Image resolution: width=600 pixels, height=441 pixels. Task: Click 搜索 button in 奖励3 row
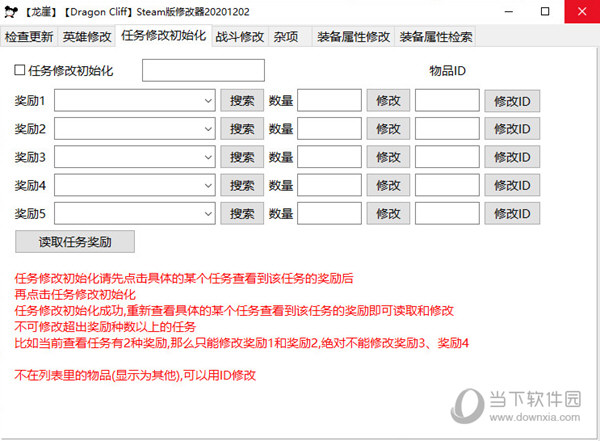(242, 157)
